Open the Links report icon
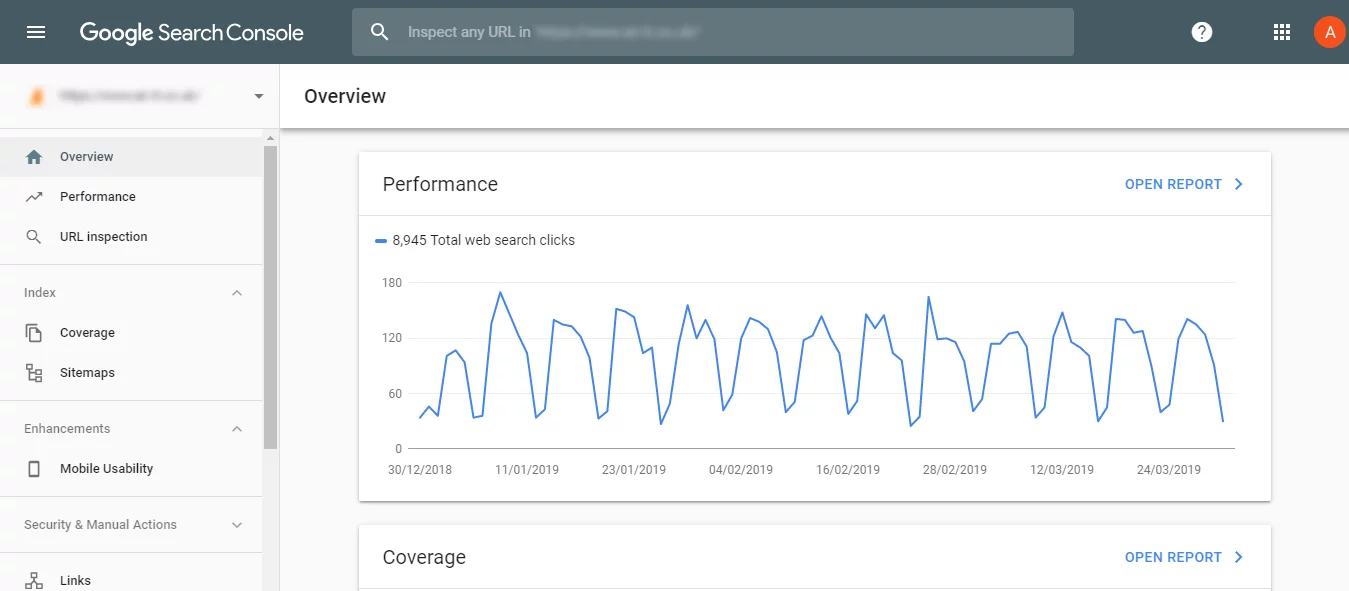The height and width of the screenshot is (591, 1349). point(34,578)
